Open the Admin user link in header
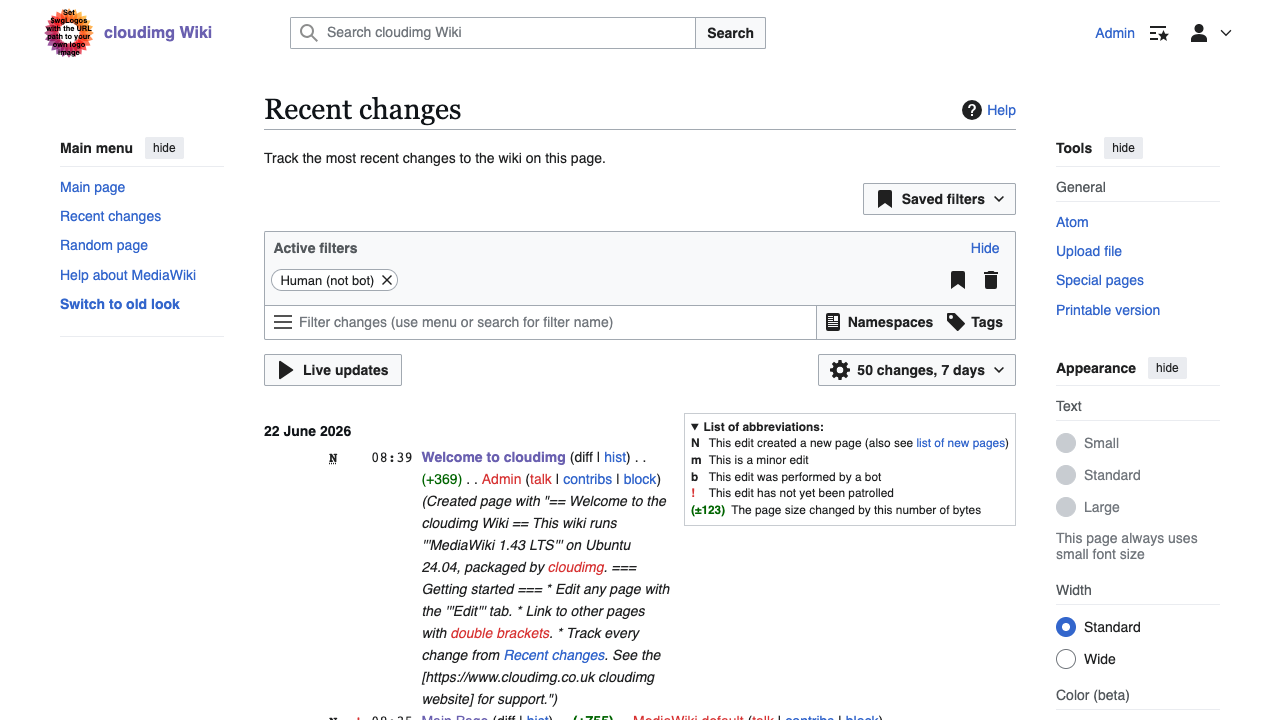1280x720 pixels. point(1115,33)
